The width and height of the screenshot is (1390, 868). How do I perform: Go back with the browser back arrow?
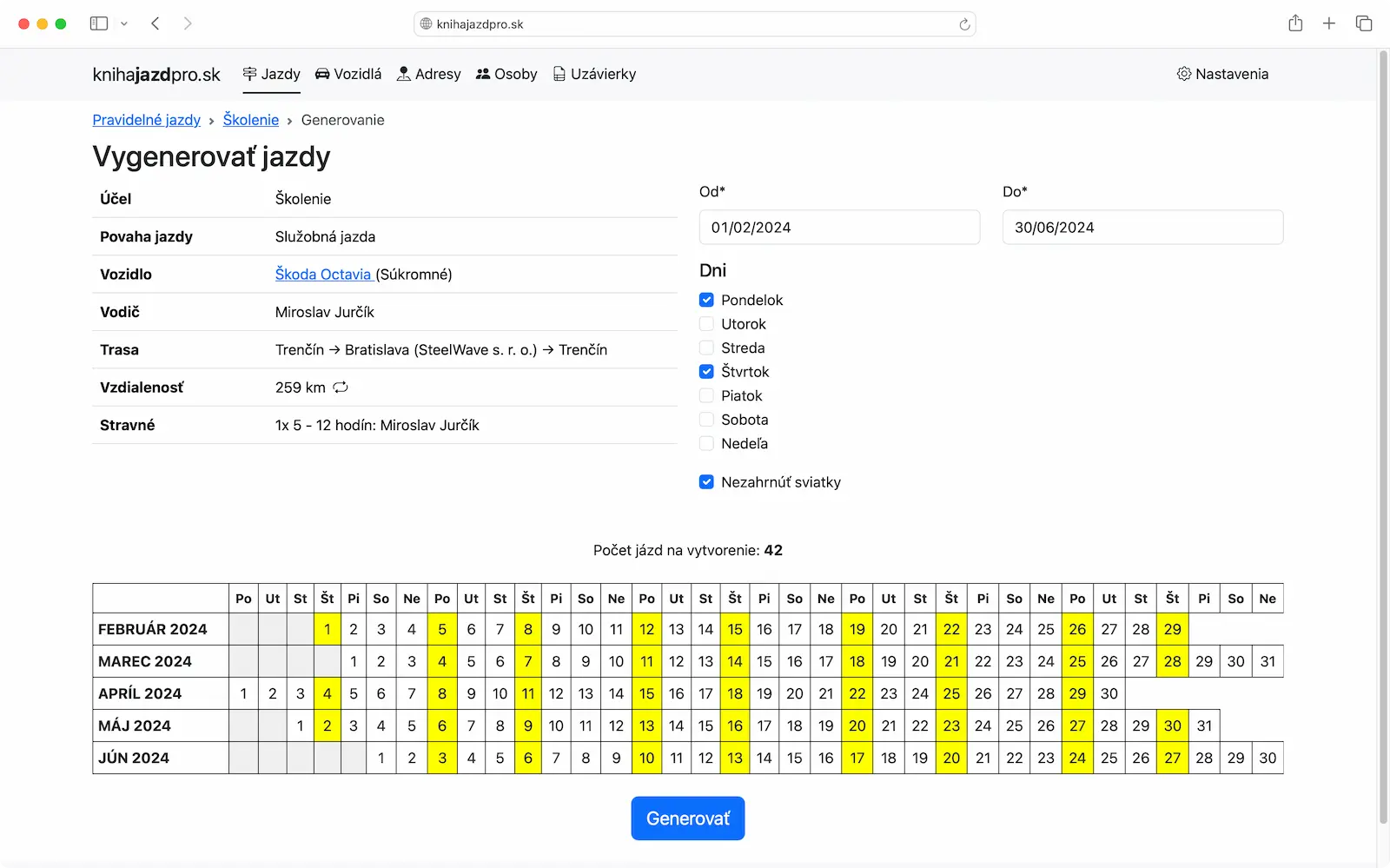click(x=156, y=23)
